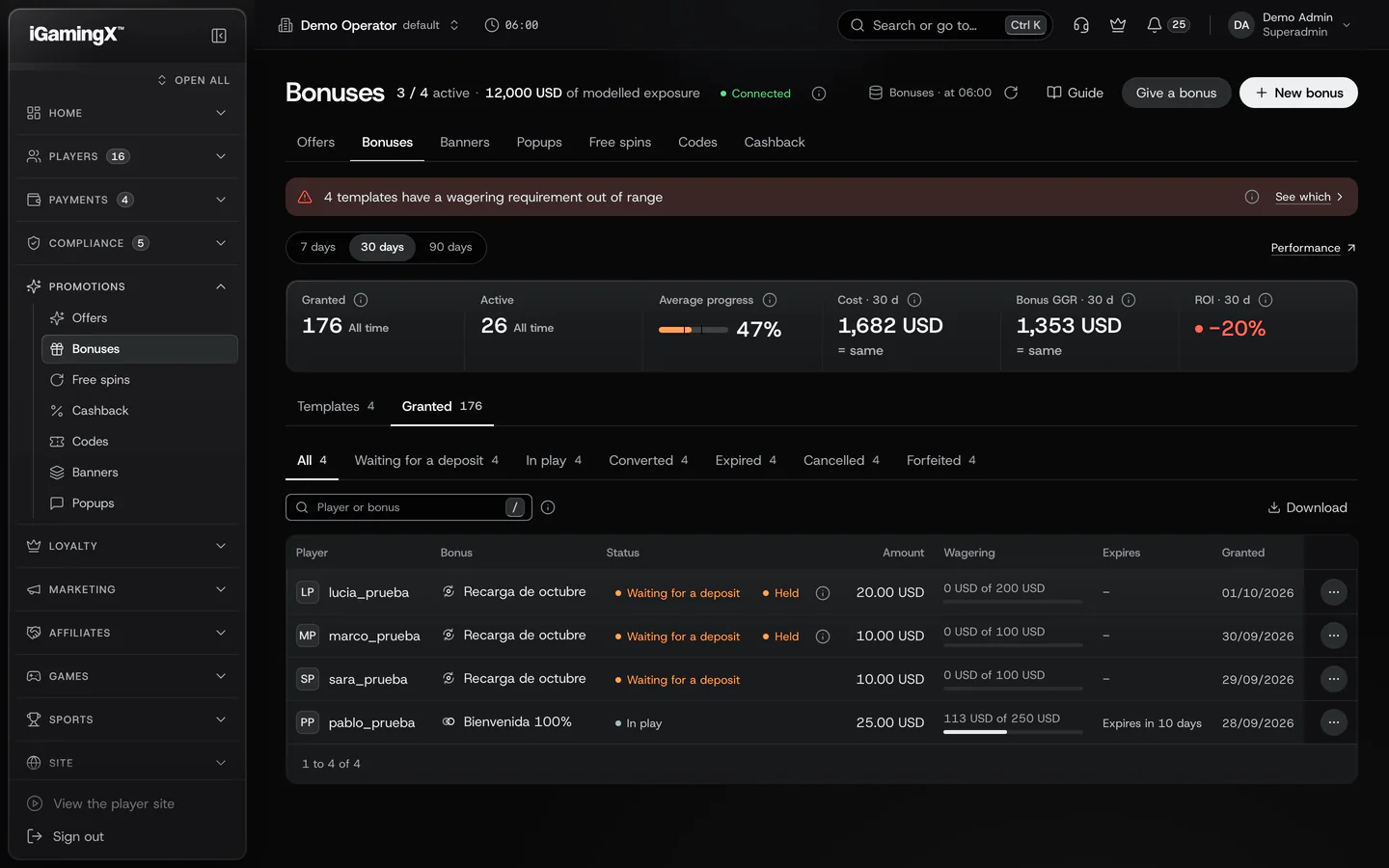Open row actions menu for sara_prueba
The width and height of the screenshot is (1389, 868).
[x=1333, y=679]
